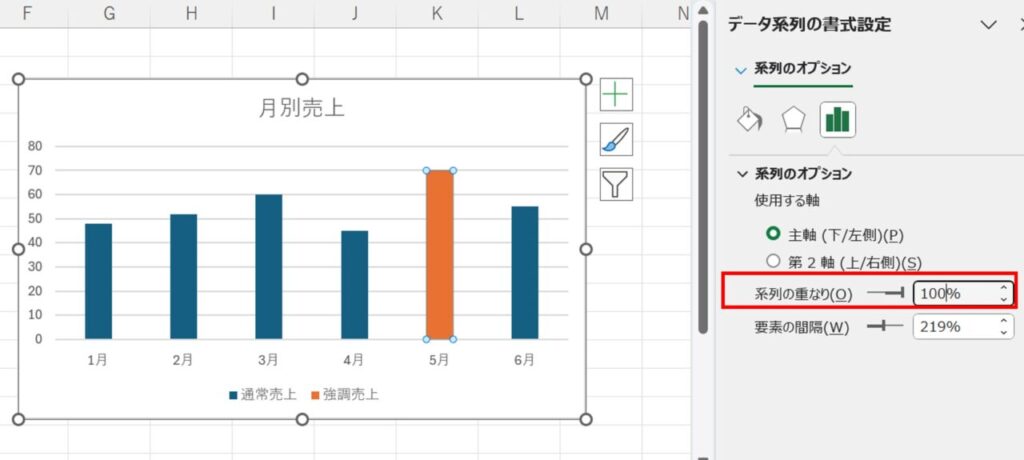This screenshot has width=1024, height=460.
Task: Select column G header
Action: pyautogui.click(x=109, y=13)
